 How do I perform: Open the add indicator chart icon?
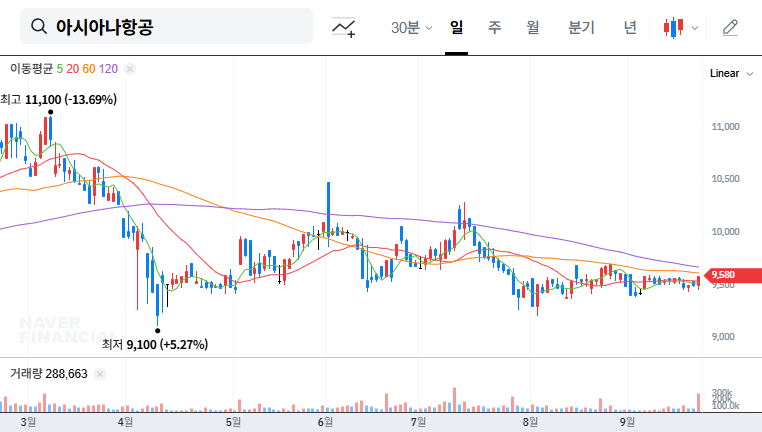tap(344, 27)
